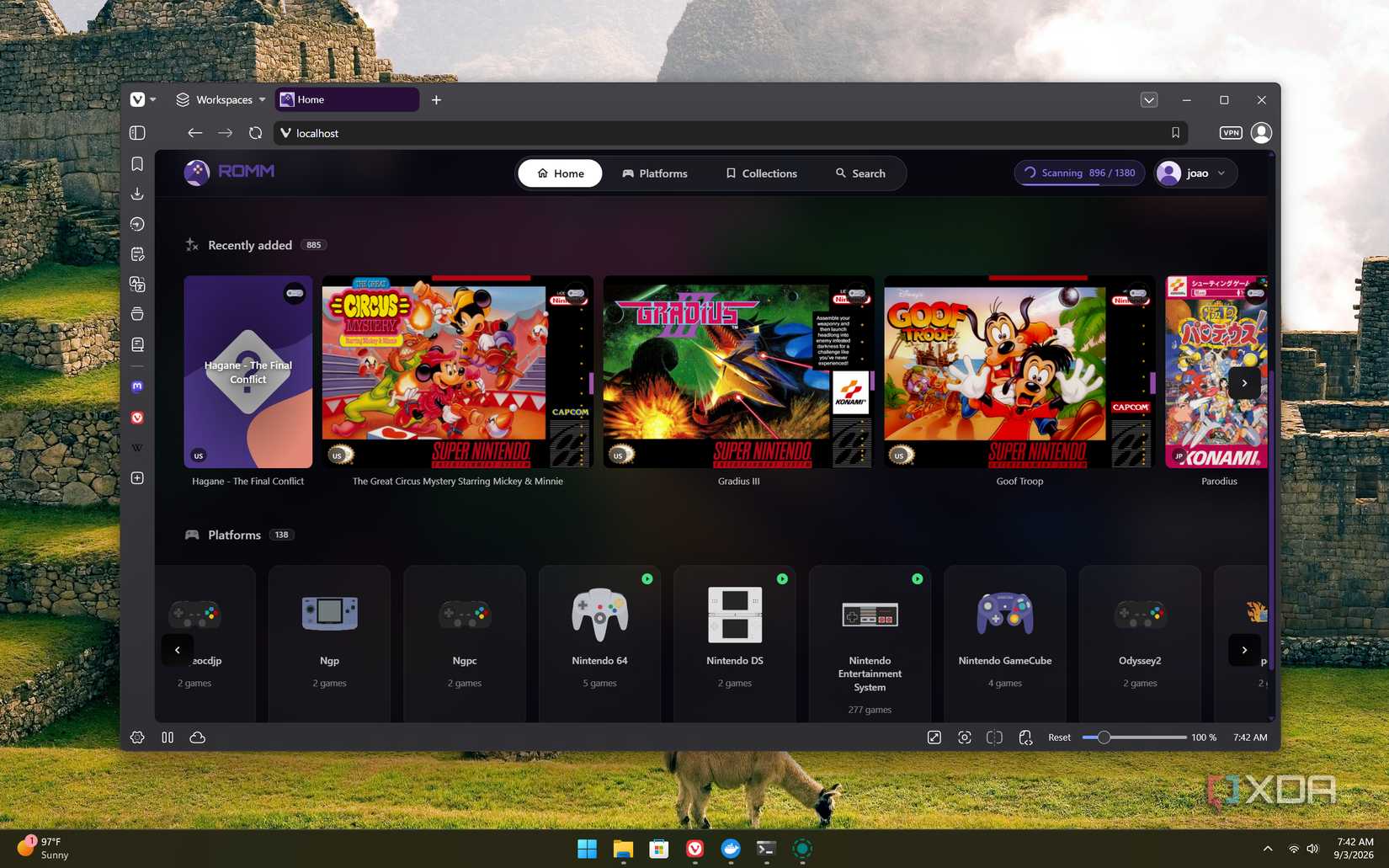Open the reading list panel

point(137,344)
